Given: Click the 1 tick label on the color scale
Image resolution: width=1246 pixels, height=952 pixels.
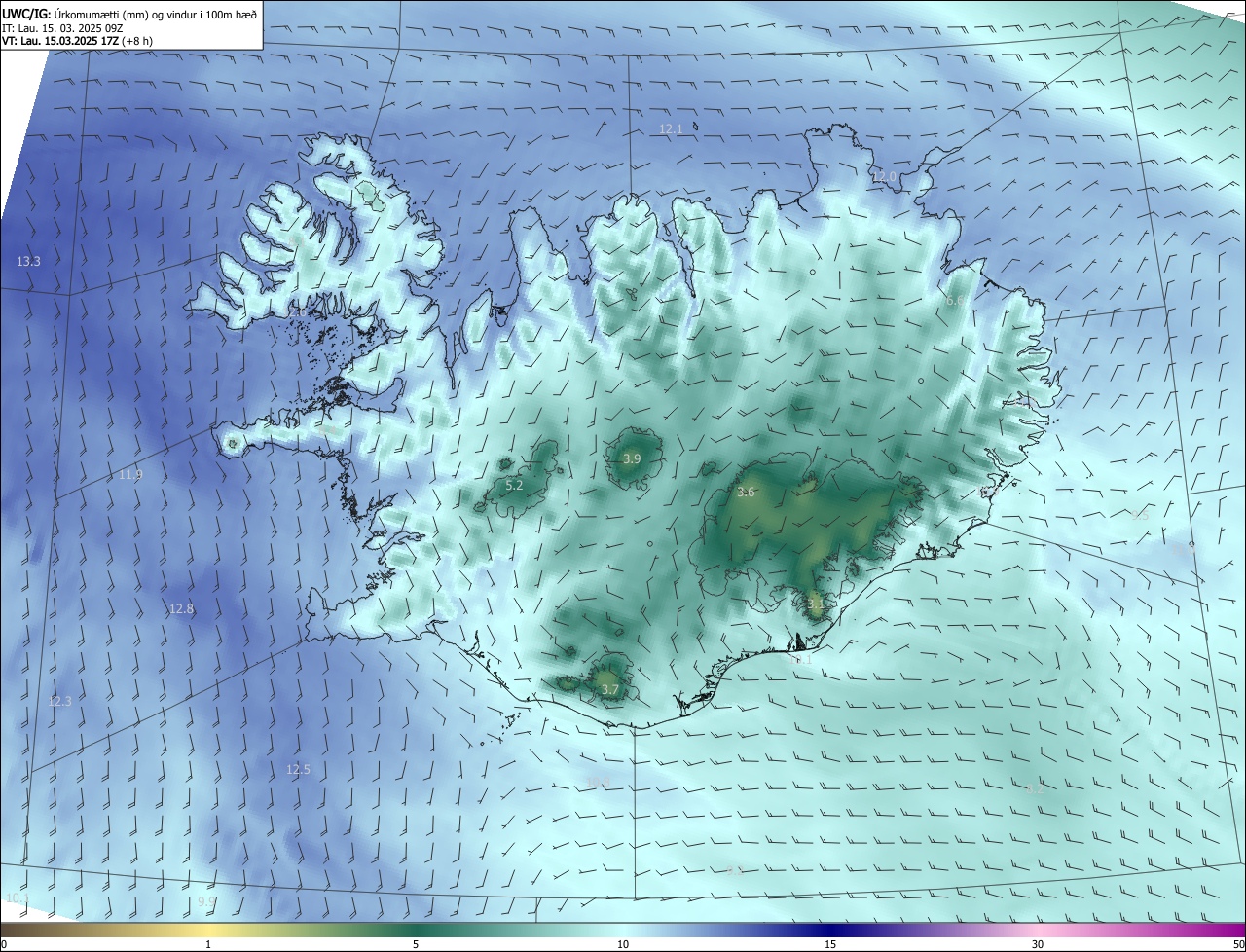Looking at the screenshot, I should click(208, 944).
